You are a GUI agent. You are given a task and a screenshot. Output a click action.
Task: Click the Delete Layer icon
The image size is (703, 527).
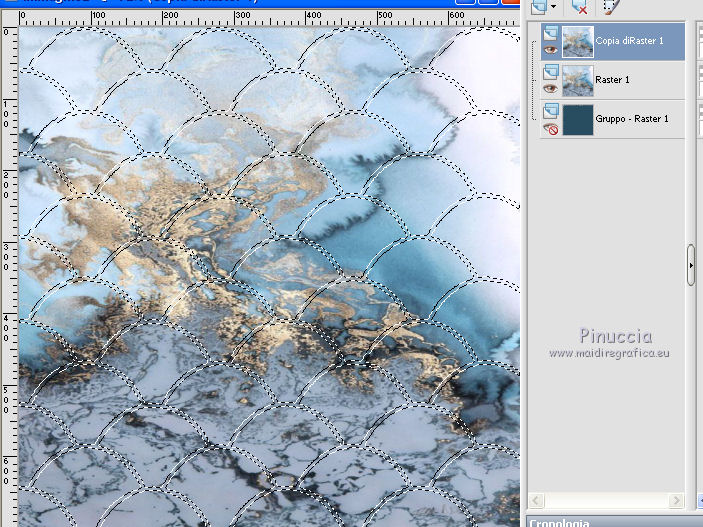579,6
